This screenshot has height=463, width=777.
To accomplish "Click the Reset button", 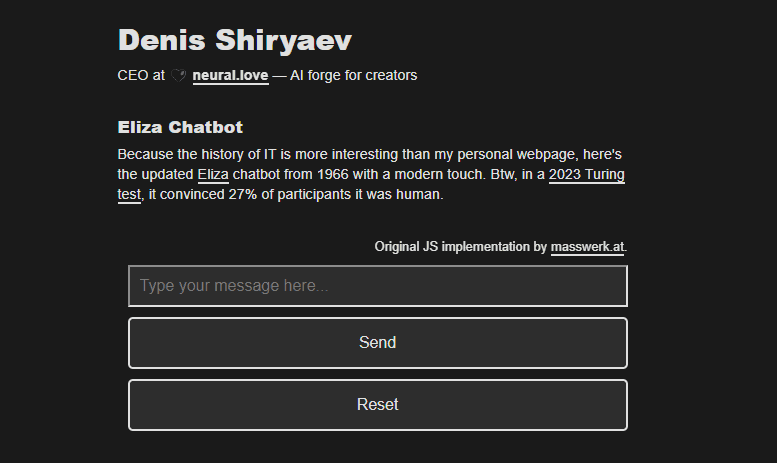I will pyautogui.click(x=378, y=405).
